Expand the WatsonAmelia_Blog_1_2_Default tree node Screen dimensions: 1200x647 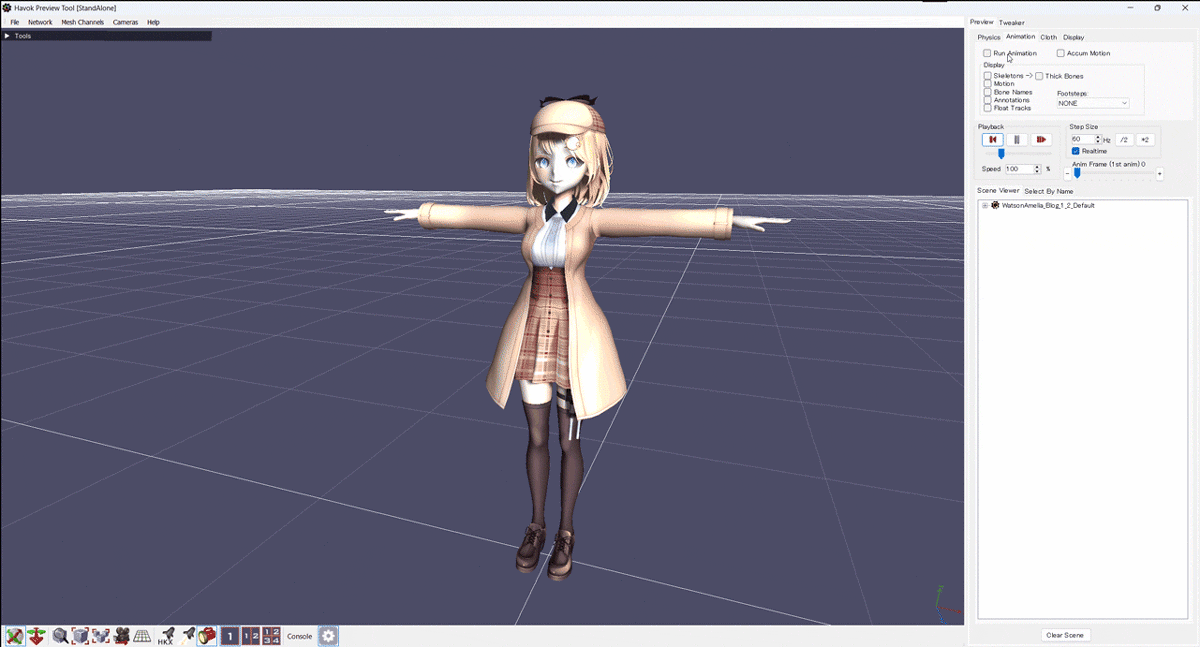985,205
